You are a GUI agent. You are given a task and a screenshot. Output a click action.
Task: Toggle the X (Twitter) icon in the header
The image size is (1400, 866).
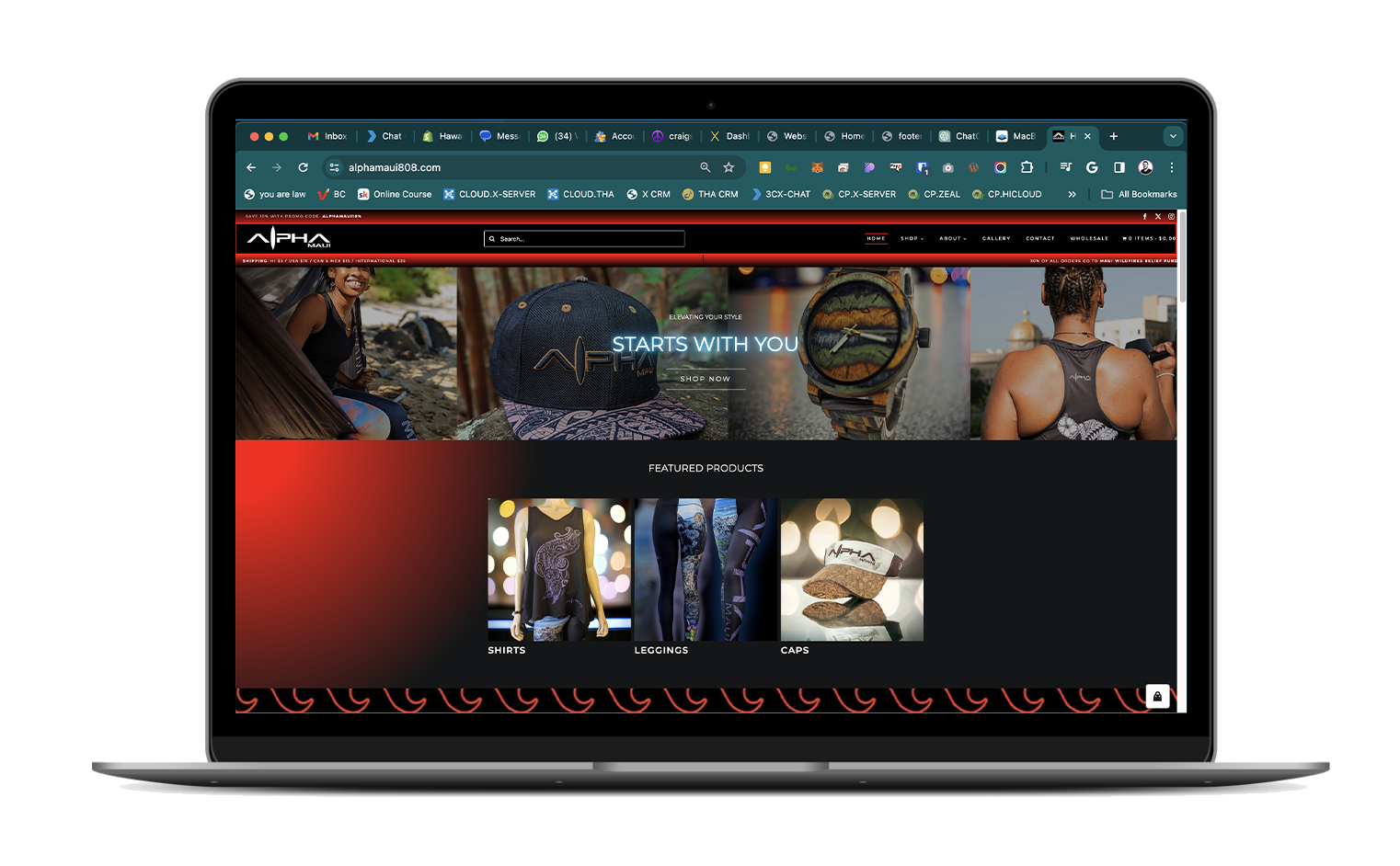pyautogui.click(x=1157, y=216)
